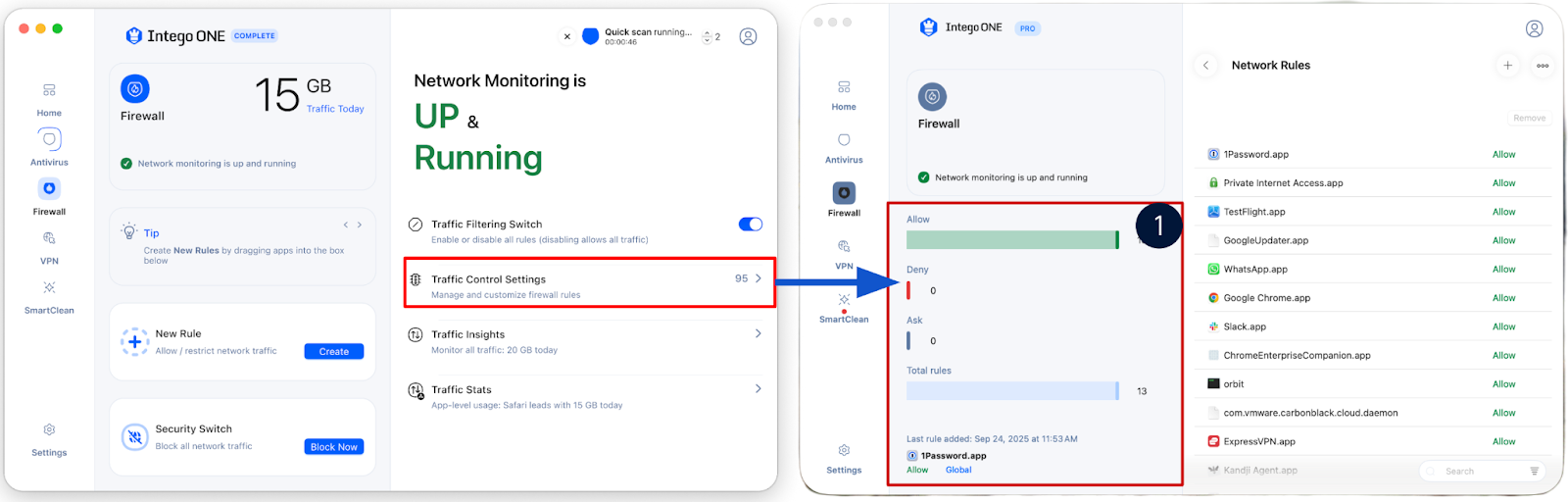The height and width of the screenshot is (502, 1568).
Task: Click the lightbulb Tip icon
Action: point(128,232)
